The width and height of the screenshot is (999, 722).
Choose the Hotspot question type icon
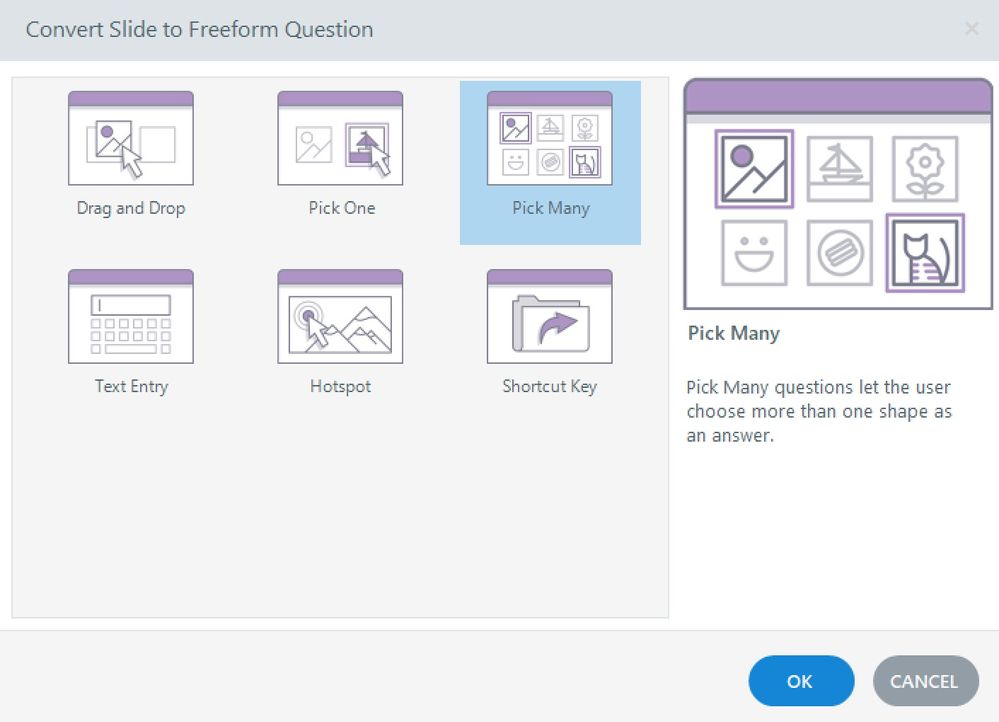click(x=340, y=317)
